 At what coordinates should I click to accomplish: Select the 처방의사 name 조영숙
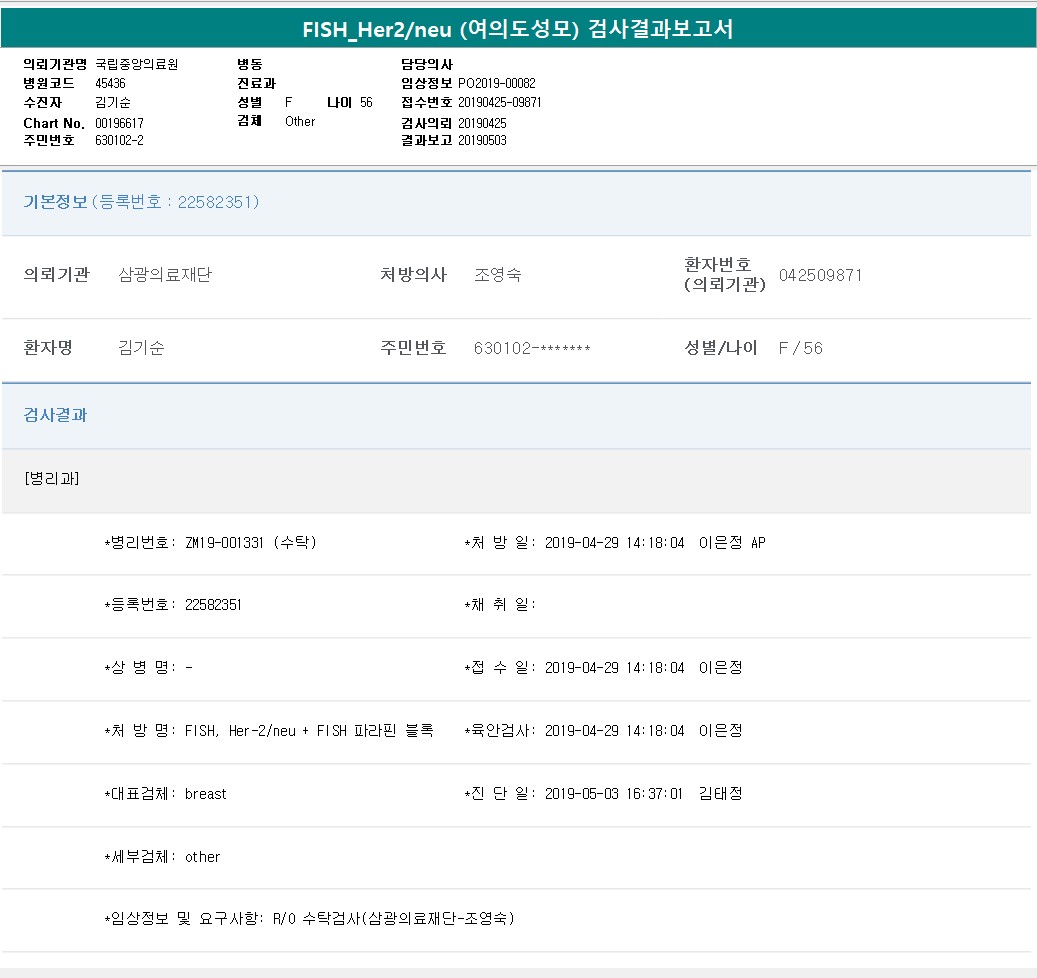pyautogui.click(x=497, y=275)
